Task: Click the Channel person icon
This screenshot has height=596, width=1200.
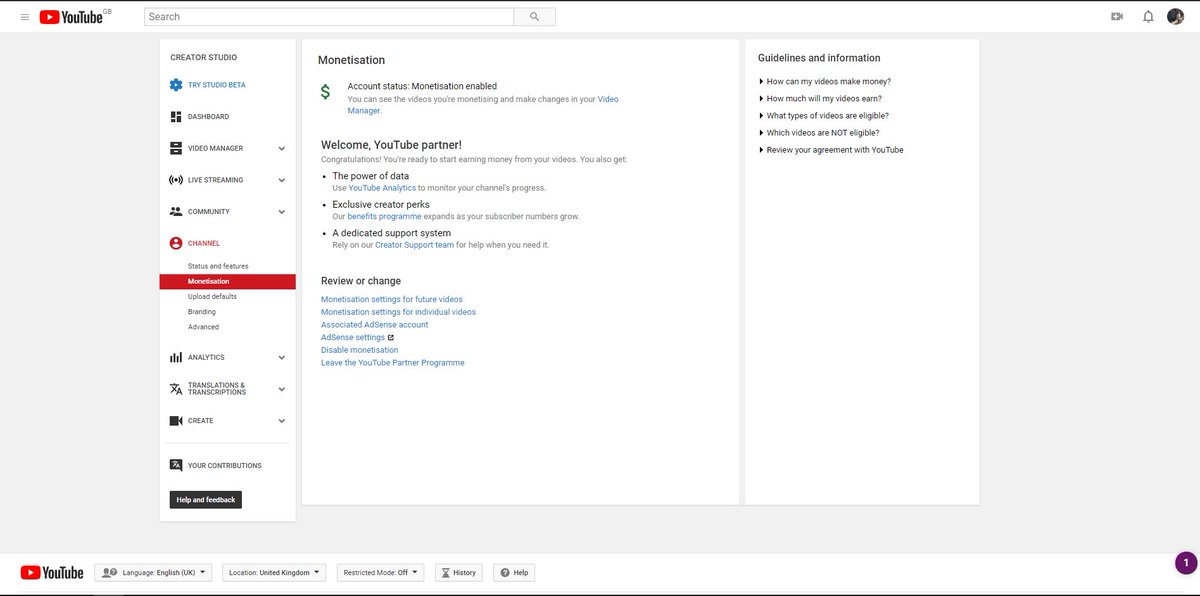Action: pyautogui.click(x=176, y=243)
